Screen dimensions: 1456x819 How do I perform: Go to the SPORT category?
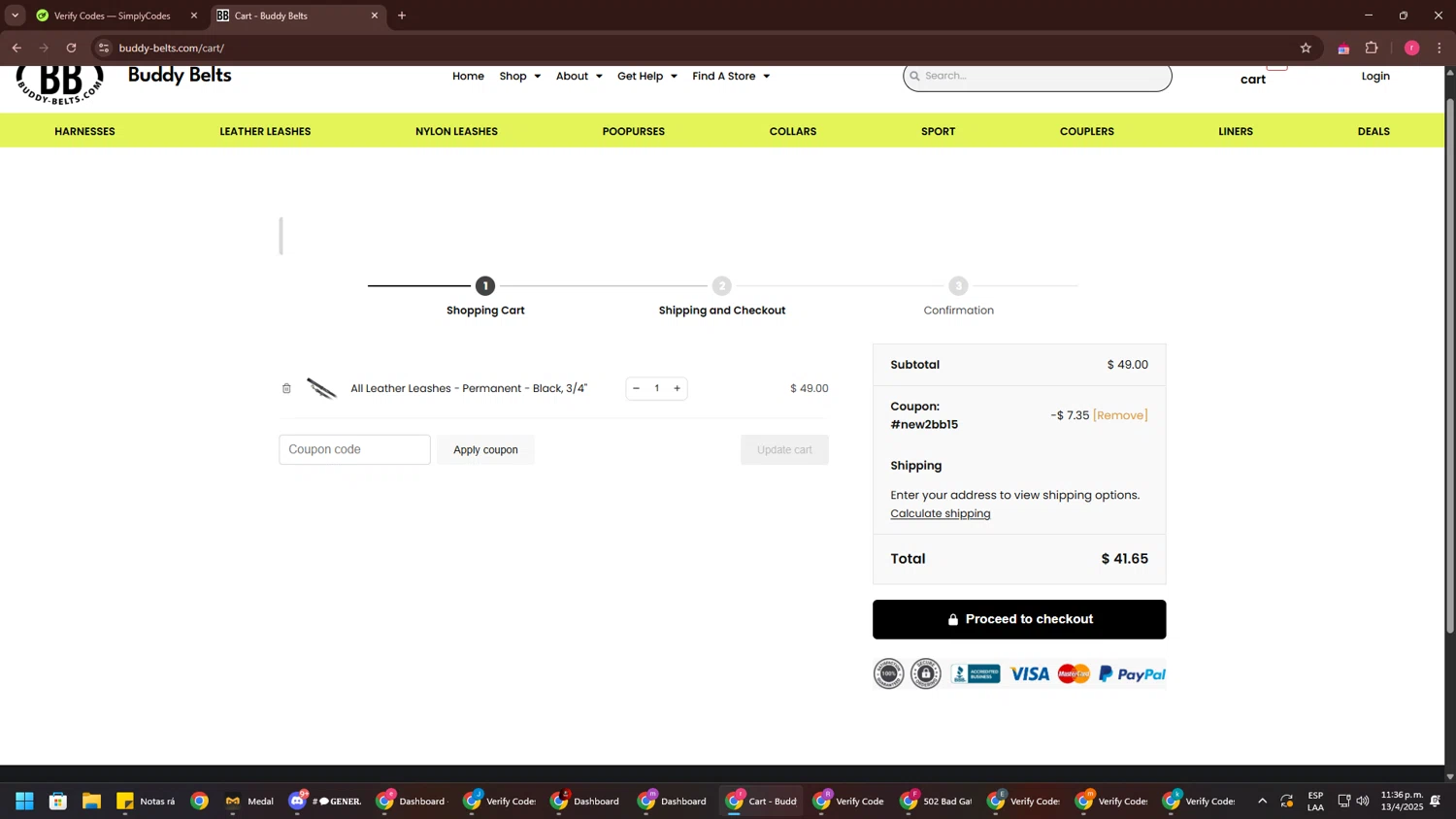click(x=938, y=131)
